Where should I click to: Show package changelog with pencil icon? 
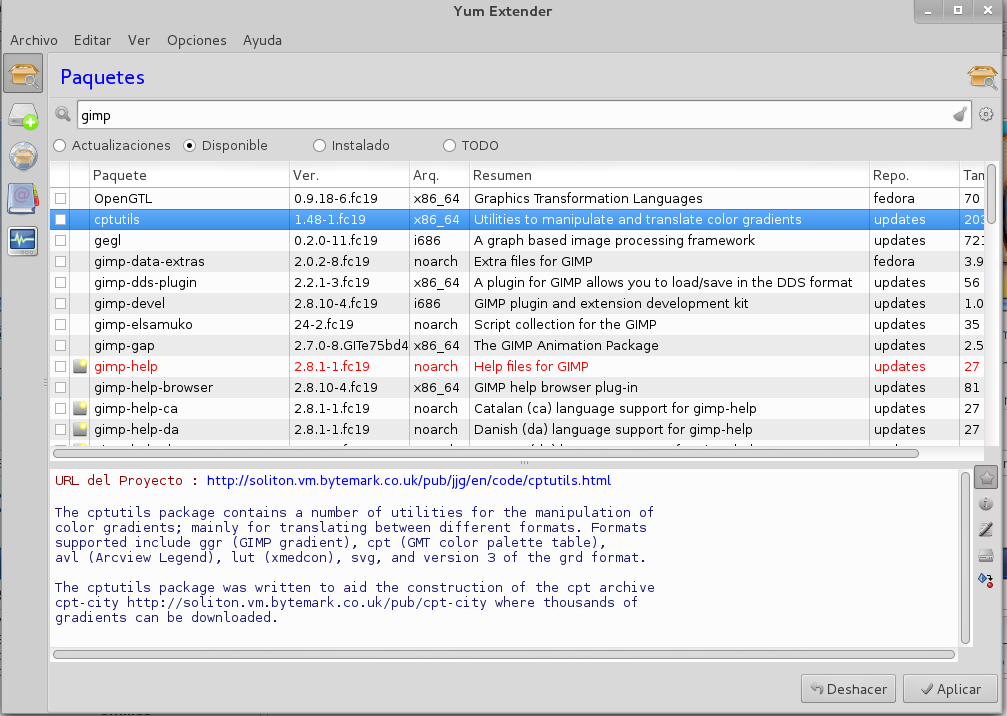click(x=986, y=529)
